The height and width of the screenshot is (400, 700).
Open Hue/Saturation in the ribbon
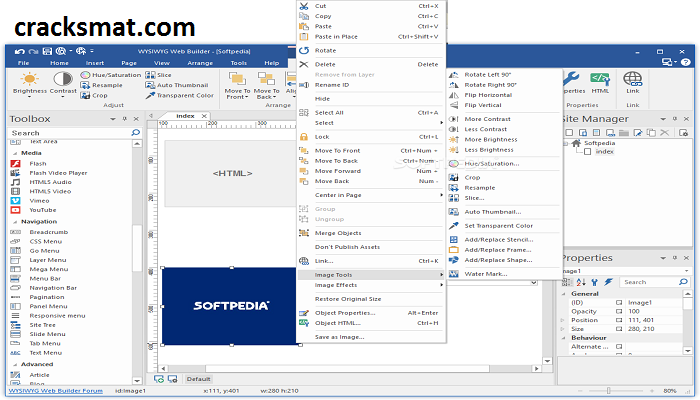111,75
